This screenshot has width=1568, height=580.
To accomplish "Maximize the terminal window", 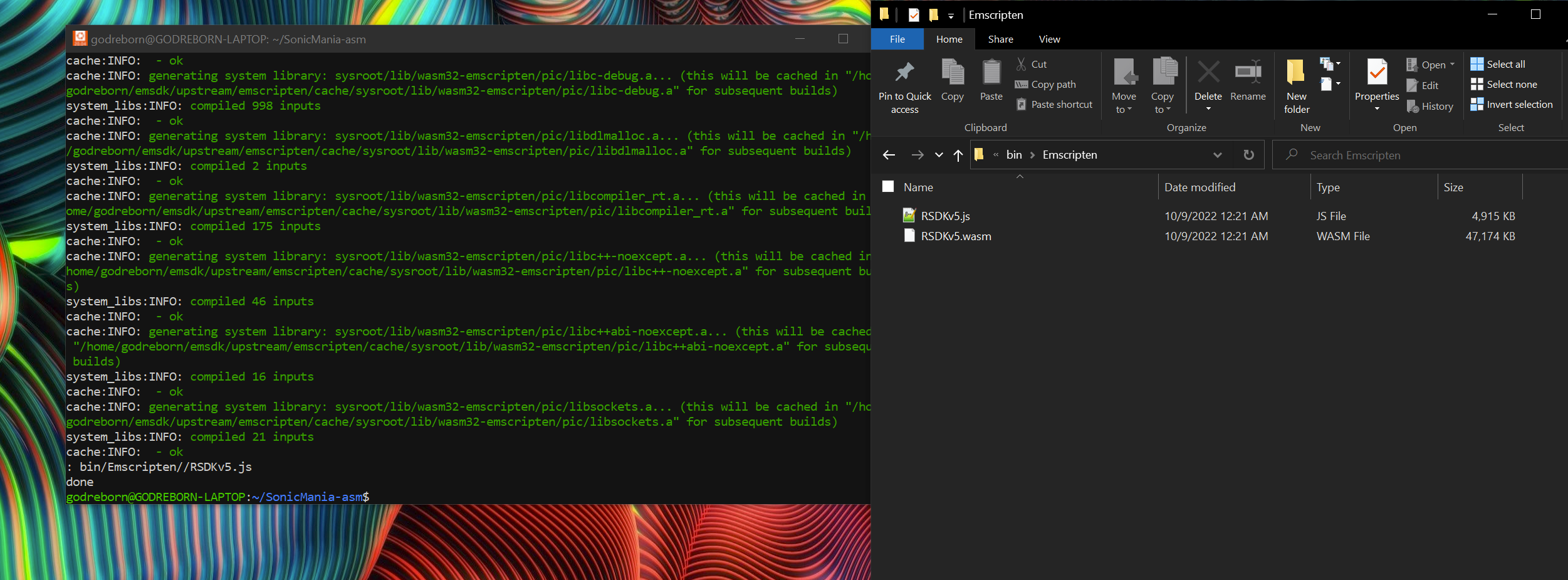I will coord(843,39).
